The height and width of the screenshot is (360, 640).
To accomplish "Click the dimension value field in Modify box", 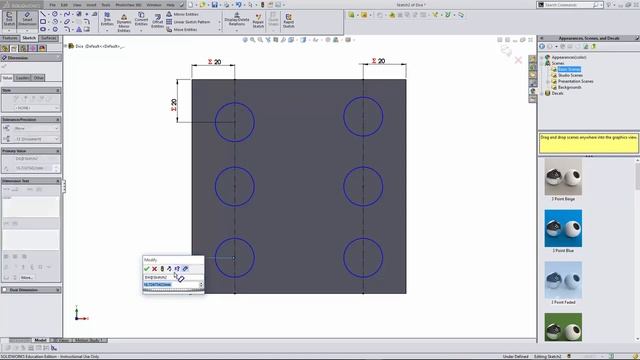I will tap(171, 284).
